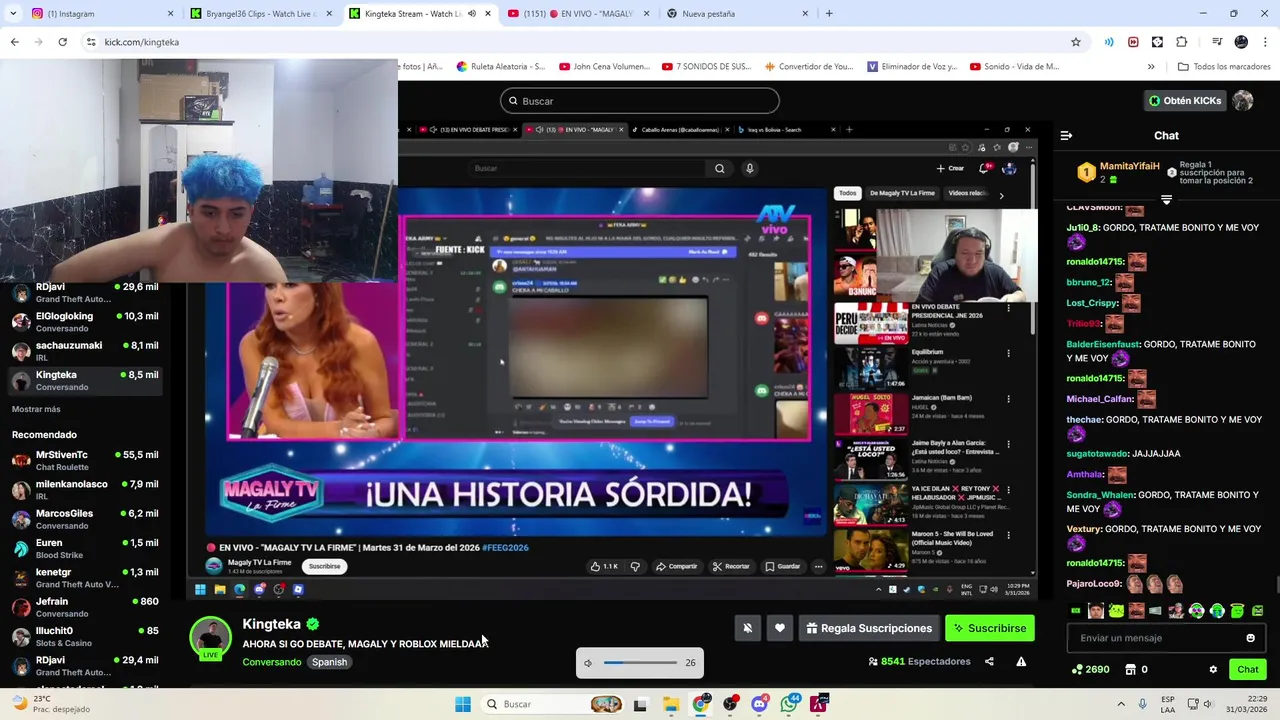The height and width of the screenshot is (720, 1280).
Task: Open the 2690 channel points balance
Action: tap(1090, 669)
